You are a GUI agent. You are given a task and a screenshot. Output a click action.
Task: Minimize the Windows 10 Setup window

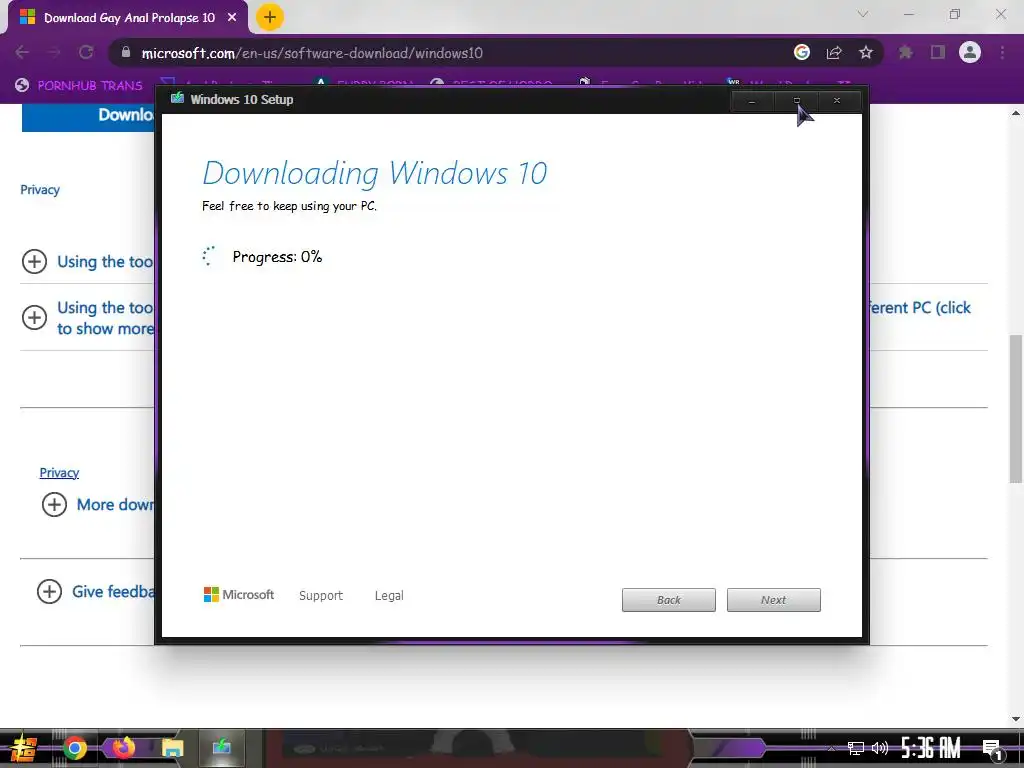[752, 101]
